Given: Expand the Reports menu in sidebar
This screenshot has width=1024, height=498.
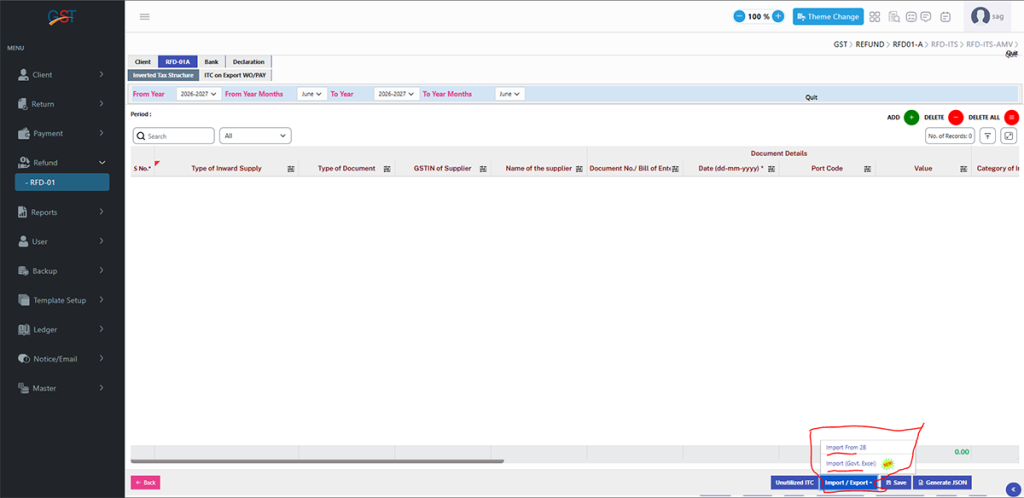Looking at the screenshot, I should 61,212.
